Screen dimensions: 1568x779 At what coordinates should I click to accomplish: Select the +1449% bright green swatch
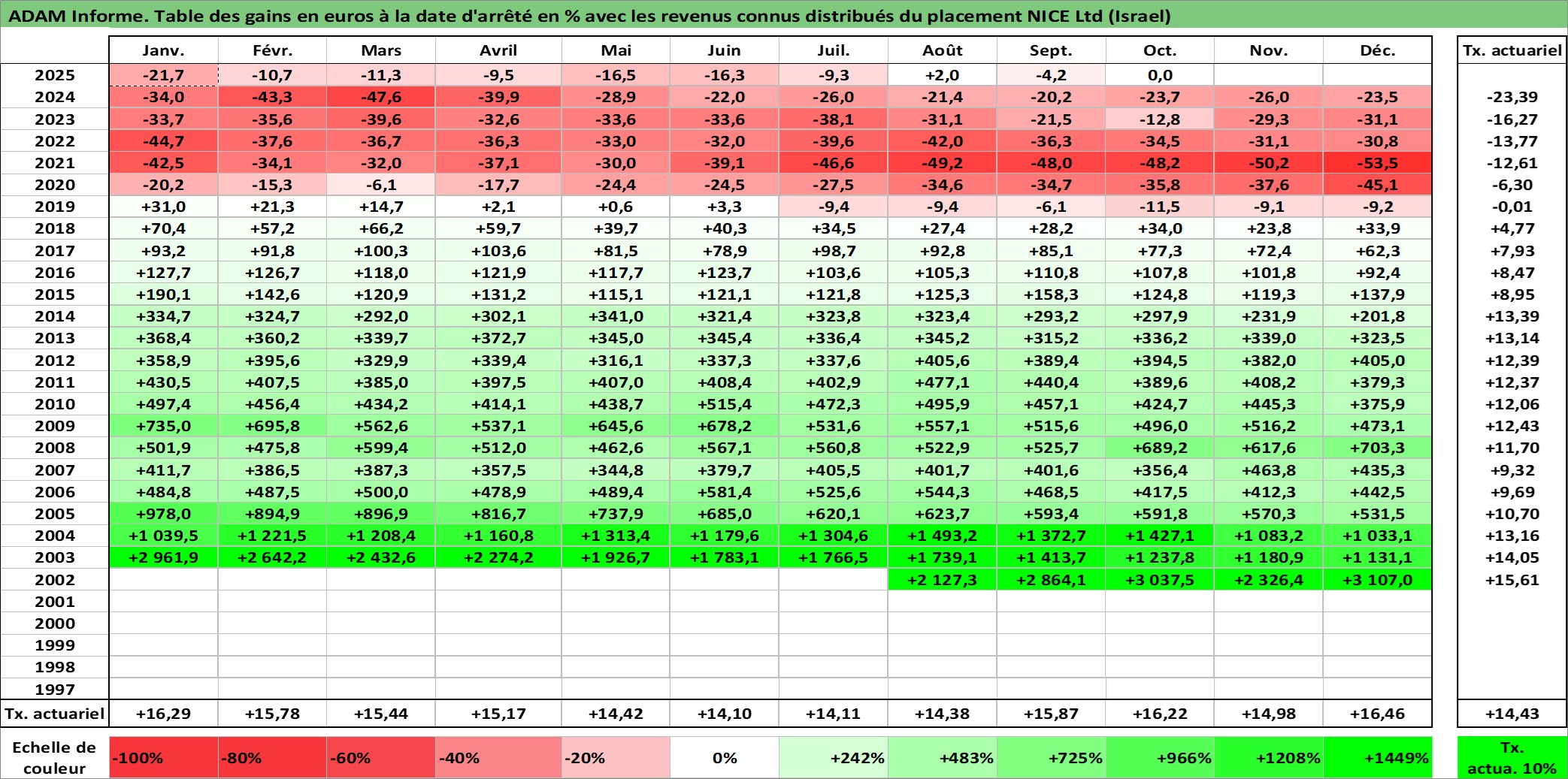point(1377,757)
